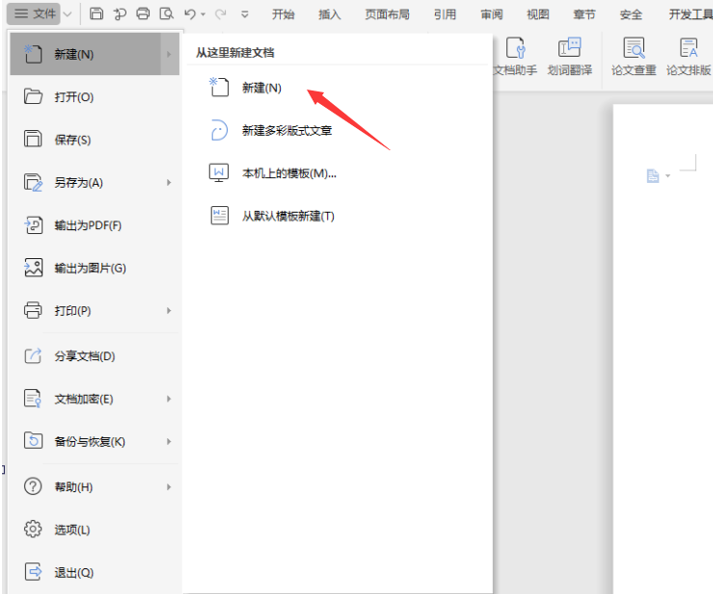Viewport: 713px width, 594px height.
Task: Select 新建多彩版式文章 option
Action: [287, 131]
